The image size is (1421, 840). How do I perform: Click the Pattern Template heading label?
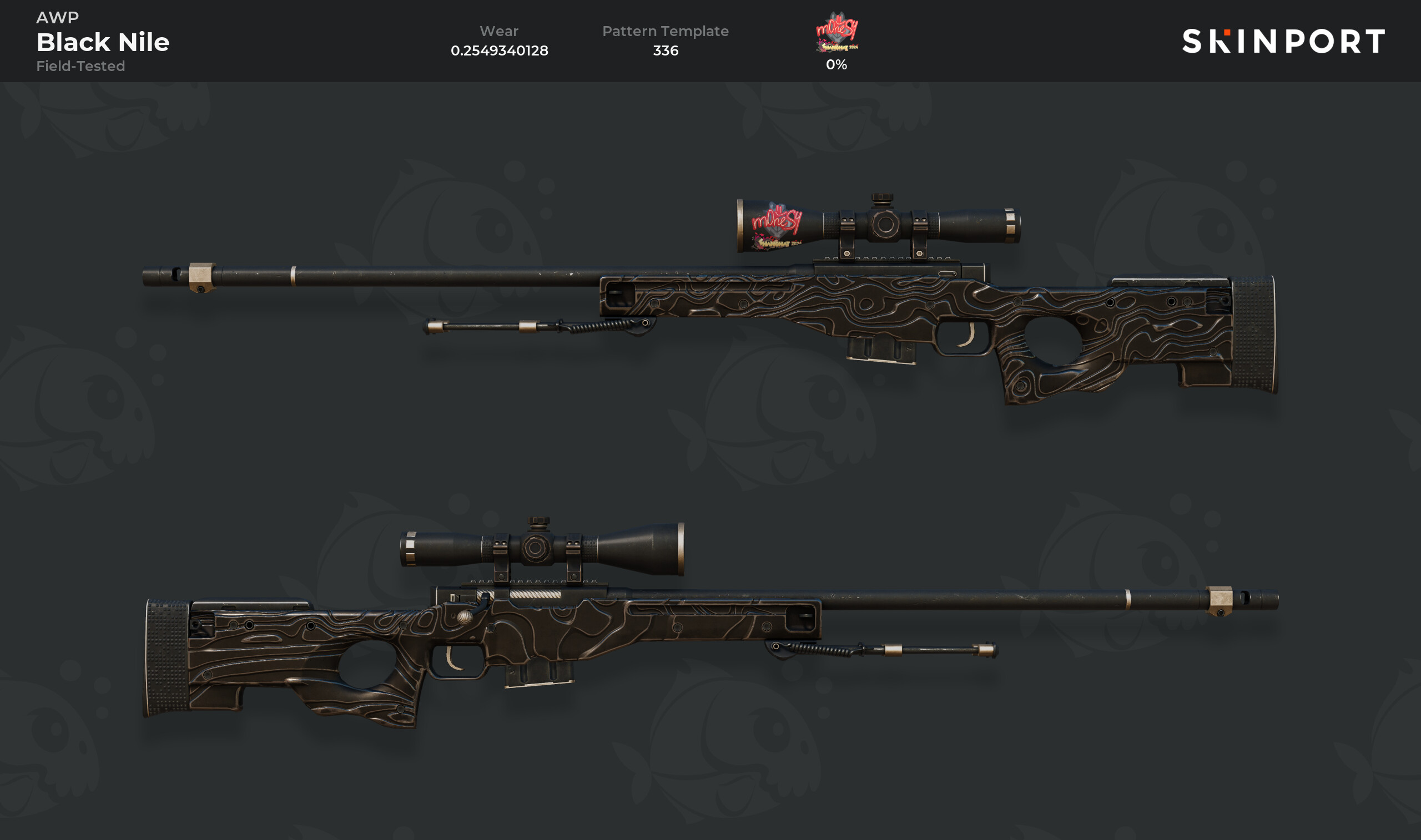[665, 31]
